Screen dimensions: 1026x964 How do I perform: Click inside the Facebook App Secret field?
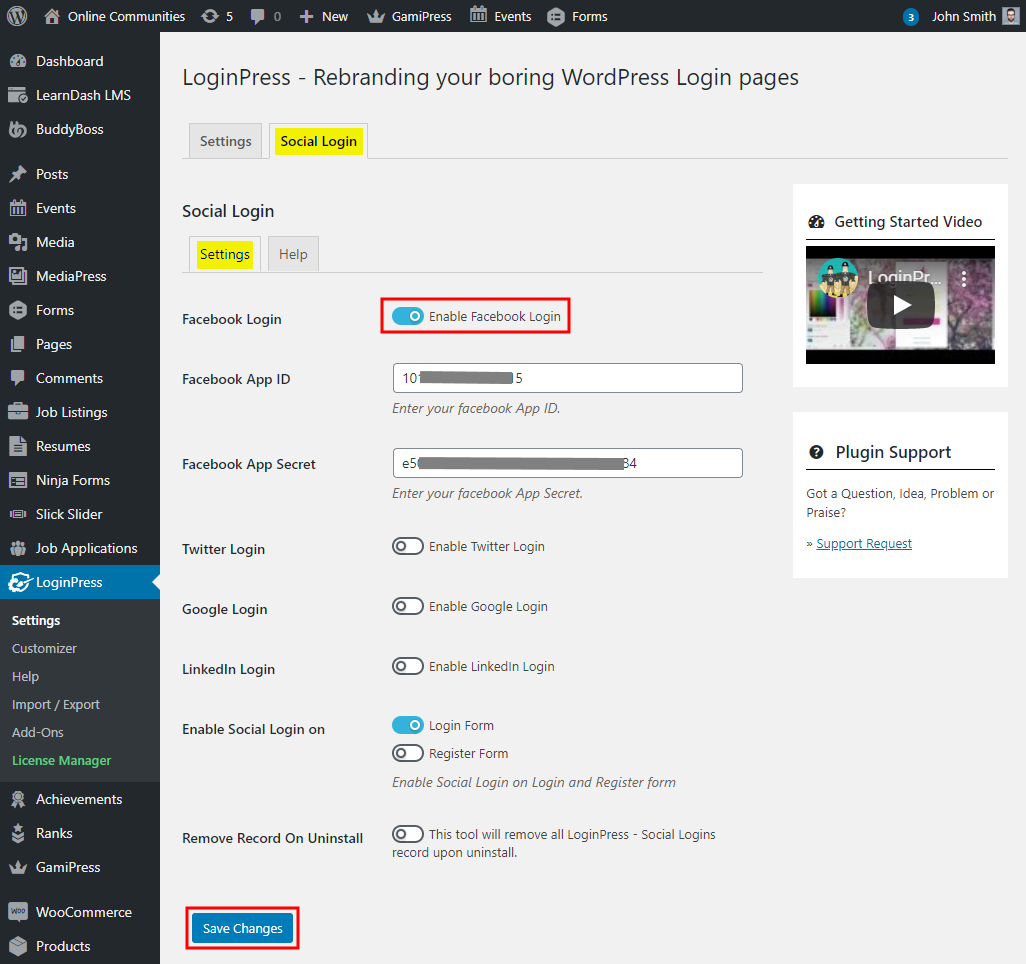click(x=566, y=463)
